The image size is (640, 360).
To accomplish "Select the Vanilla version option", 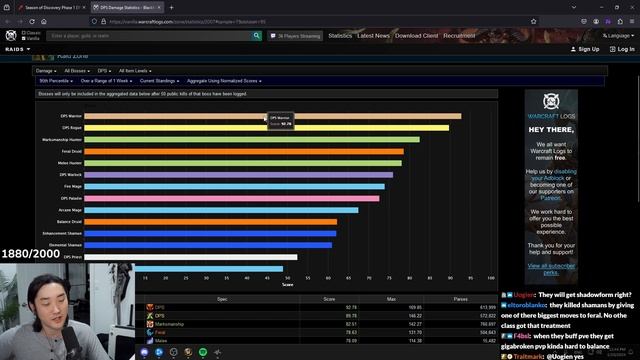I will click(x=31, y=38).
